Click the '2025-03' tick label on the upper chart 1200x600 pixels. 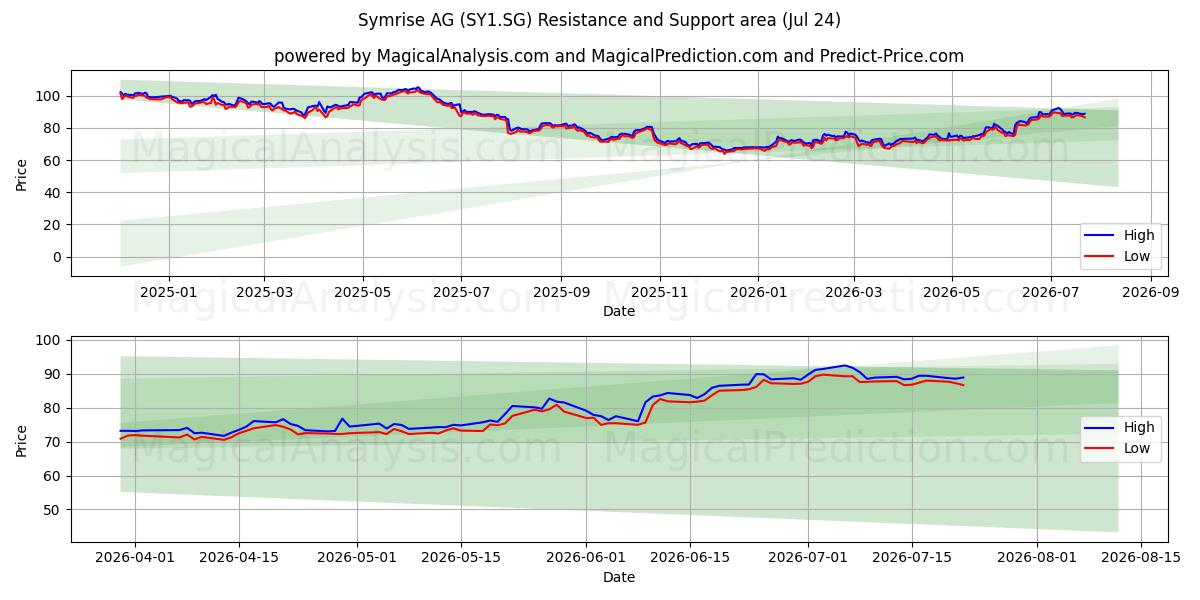264,292
